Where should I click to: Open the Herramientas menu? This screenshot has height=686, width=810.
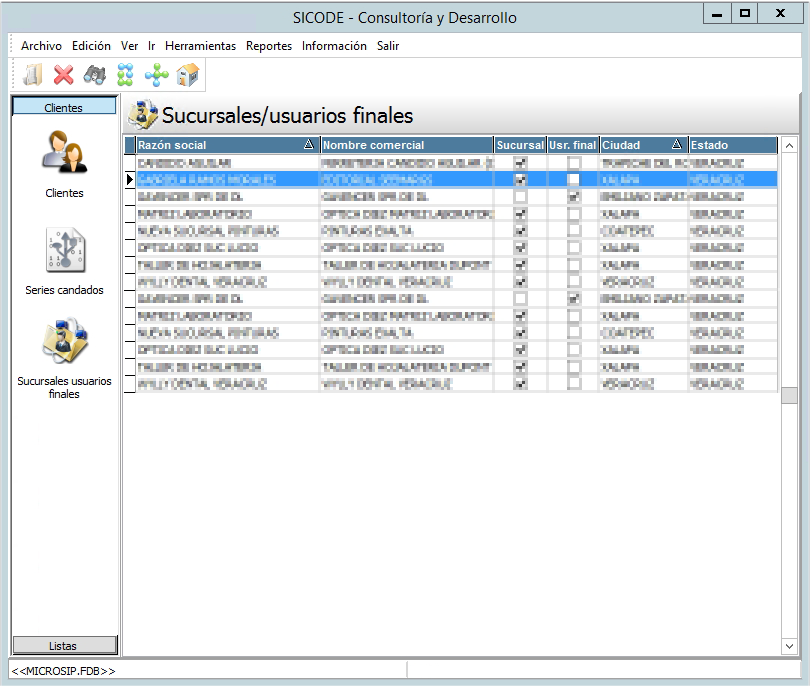(x=200, y=46)
